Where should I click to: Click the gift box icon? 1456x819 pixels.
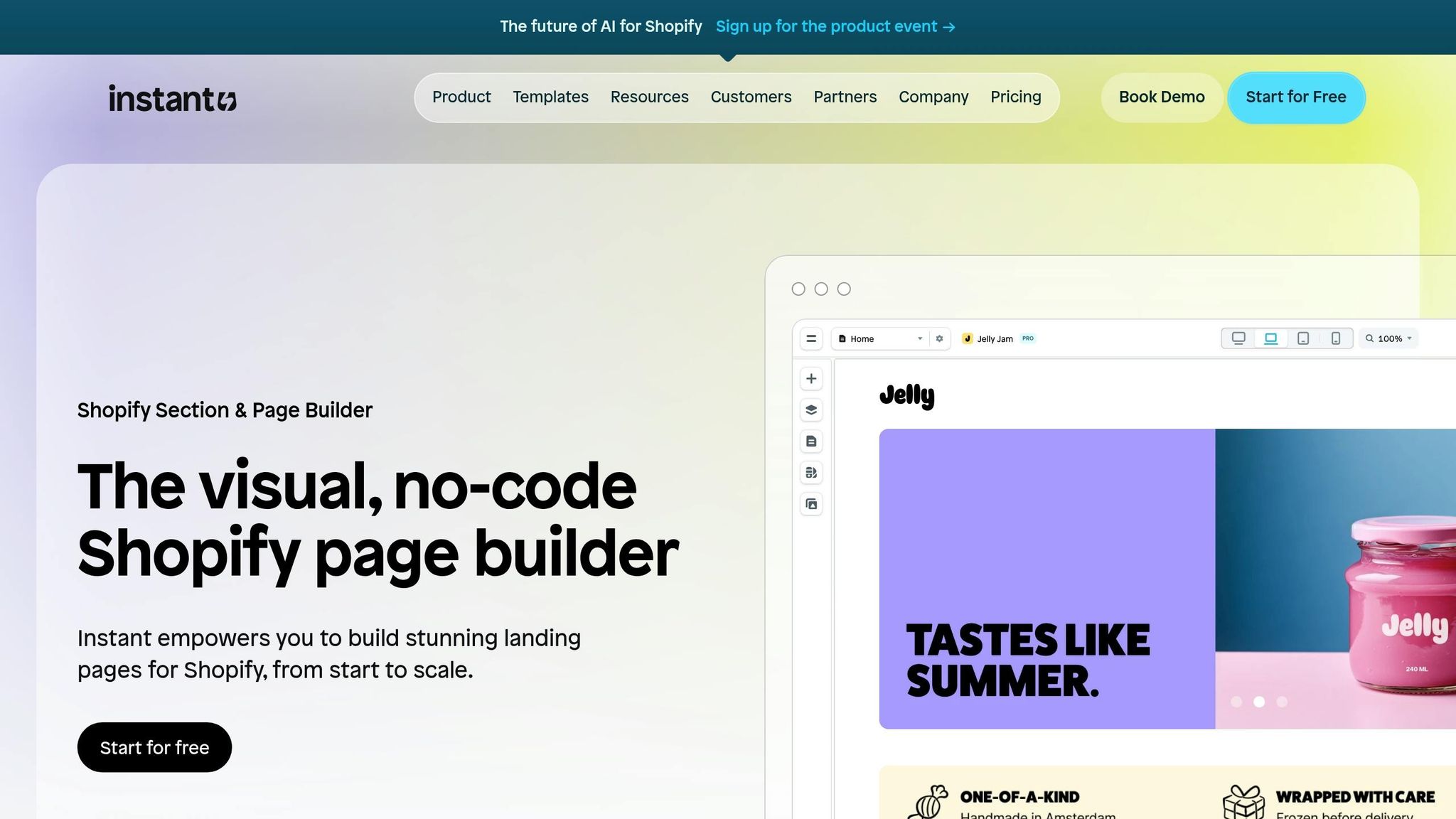(1243, 802)
